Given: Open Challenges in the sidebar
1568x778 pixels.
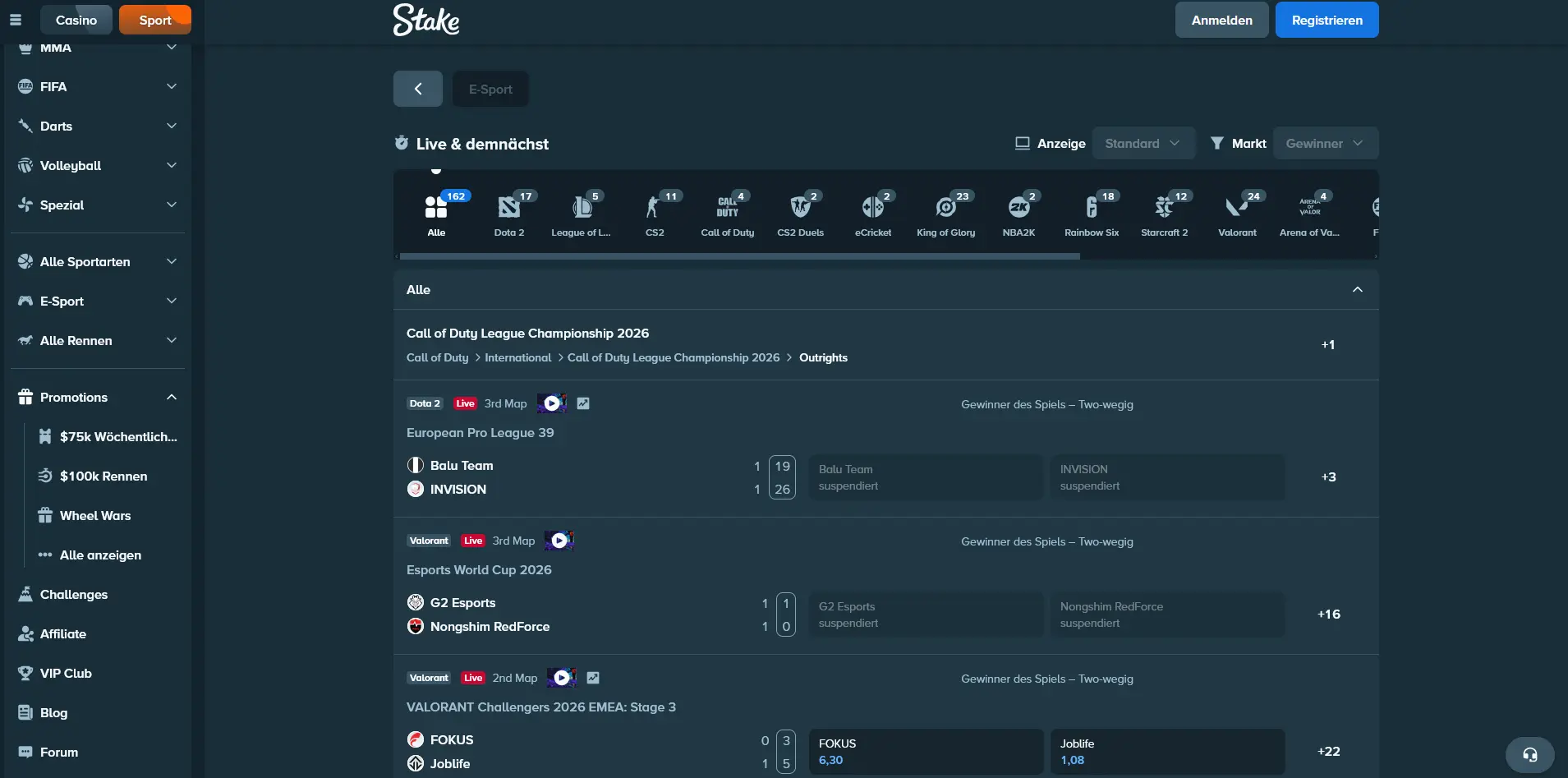Looking at the screenshot, I should pyautogui.click(x=97, y=594).
